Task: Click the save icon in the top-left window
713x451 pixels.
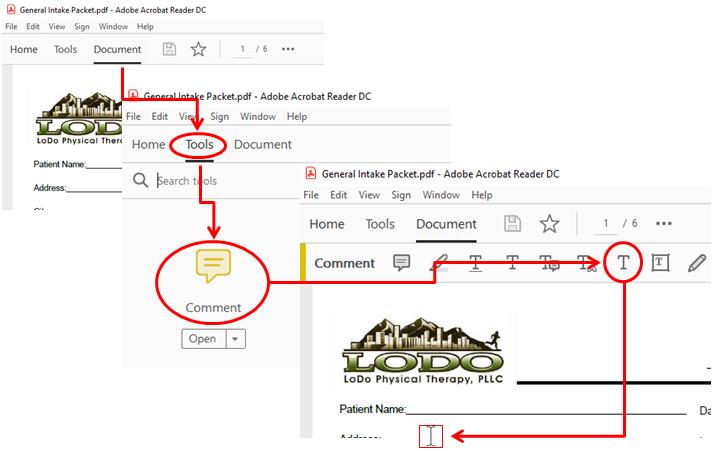Action: (169, 49)
